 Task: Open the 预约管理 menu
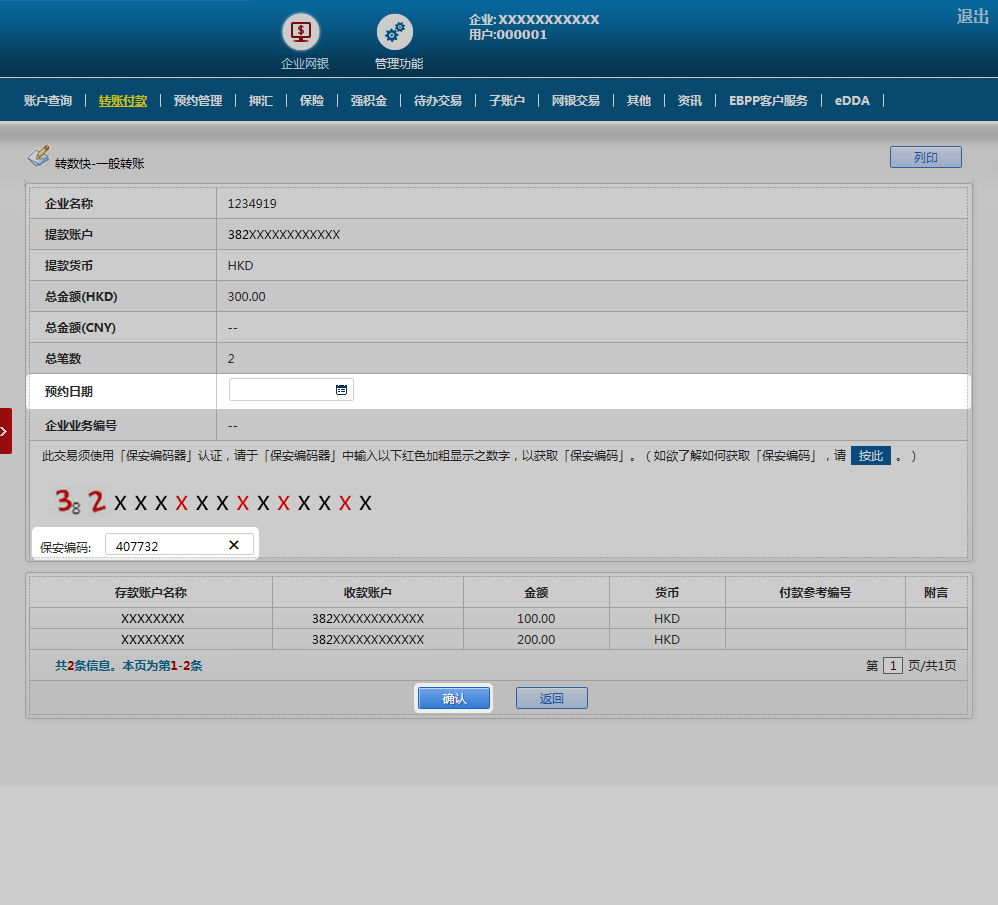(x=198, y=101)
